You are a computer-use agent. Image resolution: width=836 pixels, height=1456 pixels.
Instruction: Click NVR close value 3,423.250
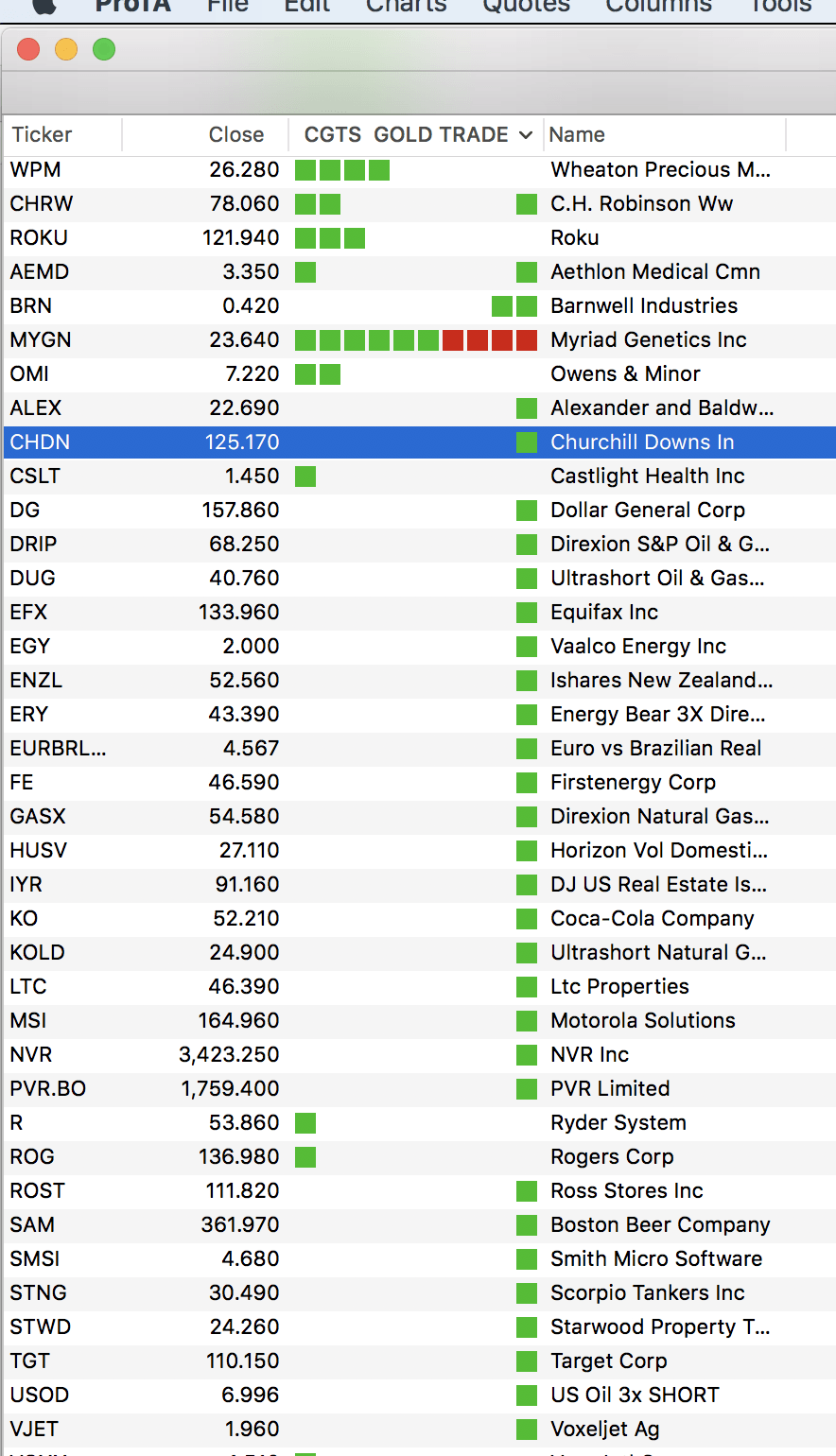pos(229,1054)
